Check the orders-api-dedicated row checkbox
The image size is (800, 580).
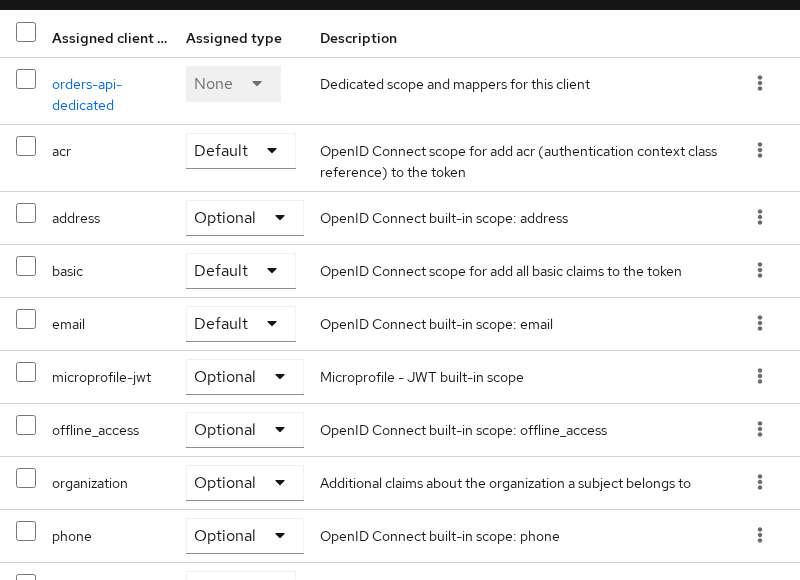[26, 79]
